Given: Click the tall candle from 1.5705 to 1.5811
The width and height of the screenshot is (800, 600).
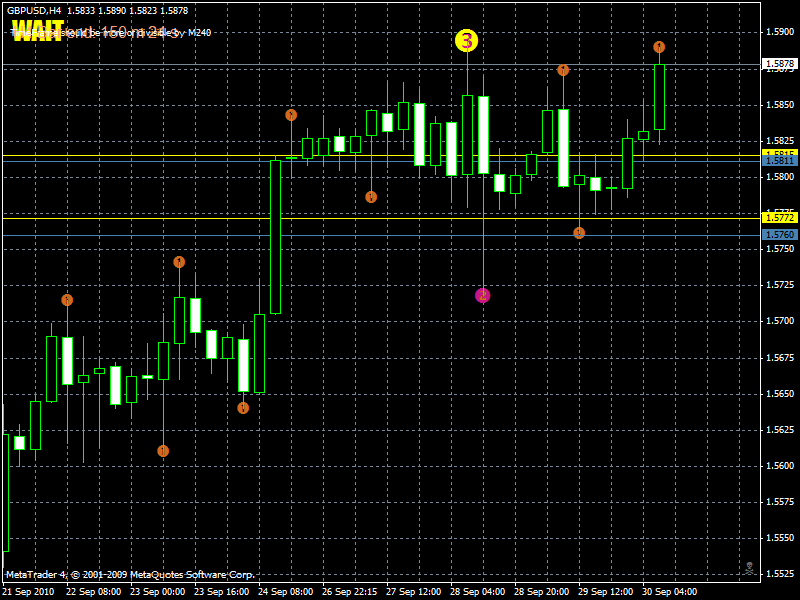Looking at the screenshot, I should coord(275,237).
